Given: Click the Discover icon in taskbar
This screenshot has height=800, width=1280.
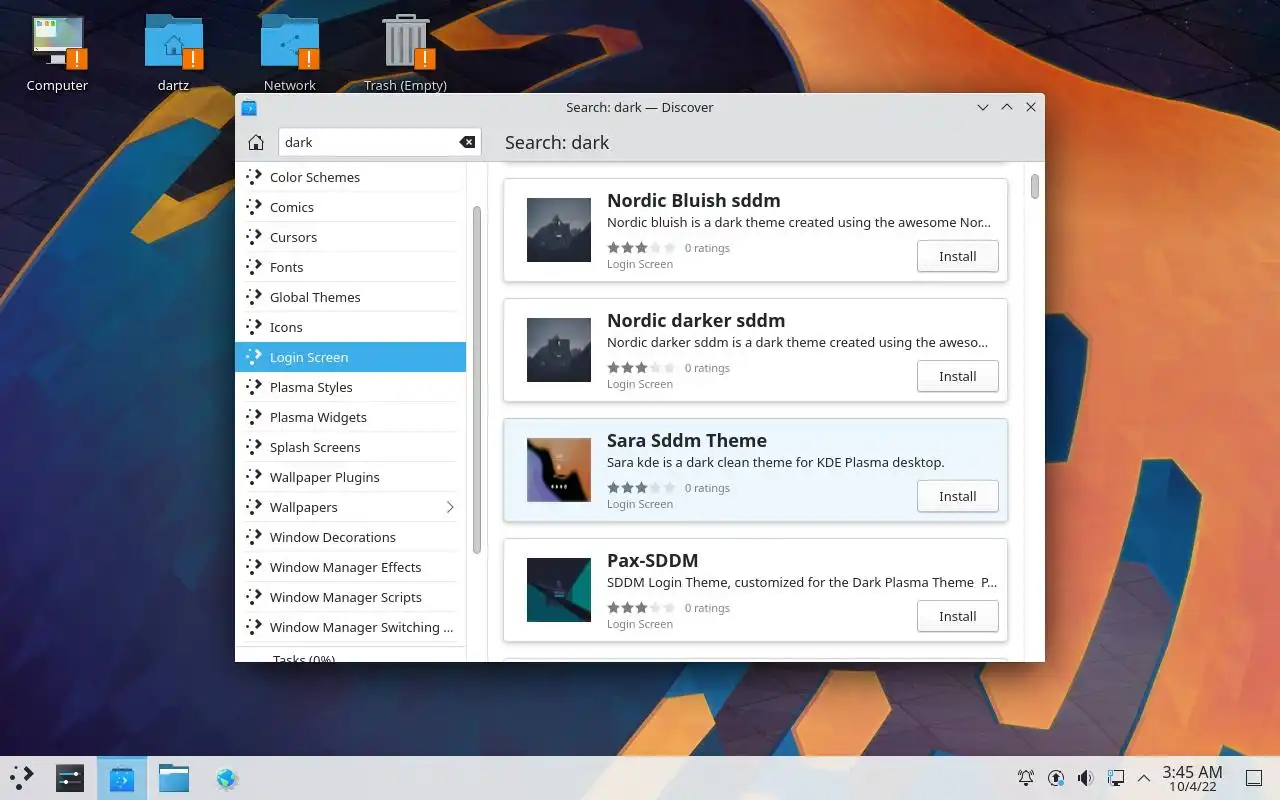Looking at the screenshot, I should pos(122,778).
